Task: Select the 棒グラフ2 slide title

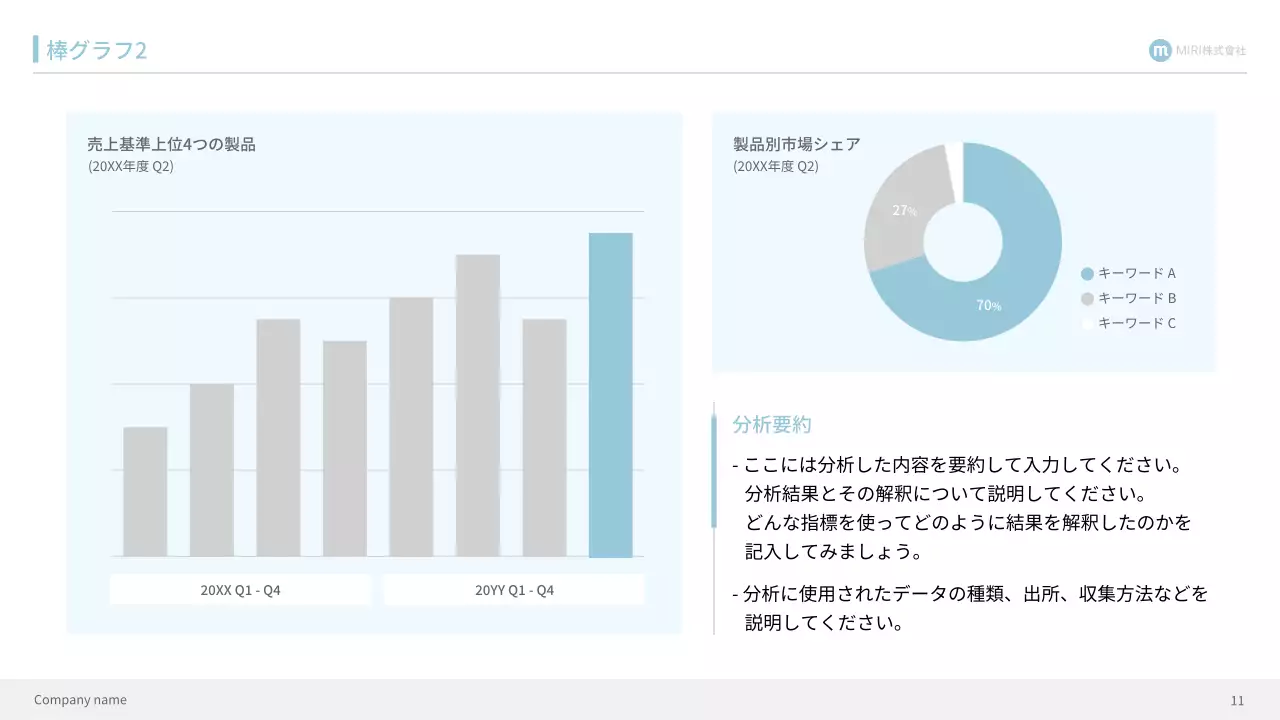Action: (x=94, y=49)
